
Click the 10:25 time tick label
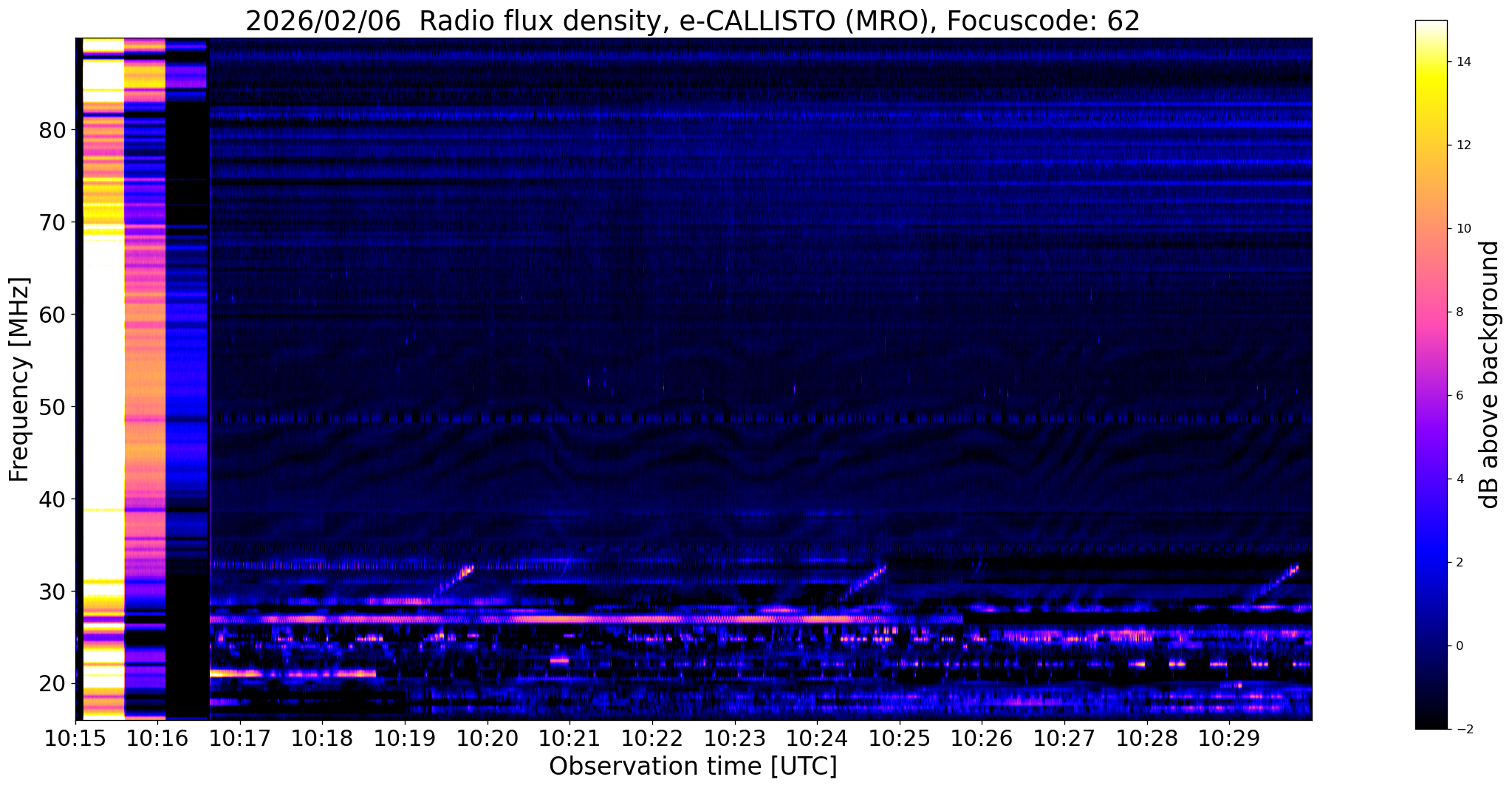coord(899,739)
